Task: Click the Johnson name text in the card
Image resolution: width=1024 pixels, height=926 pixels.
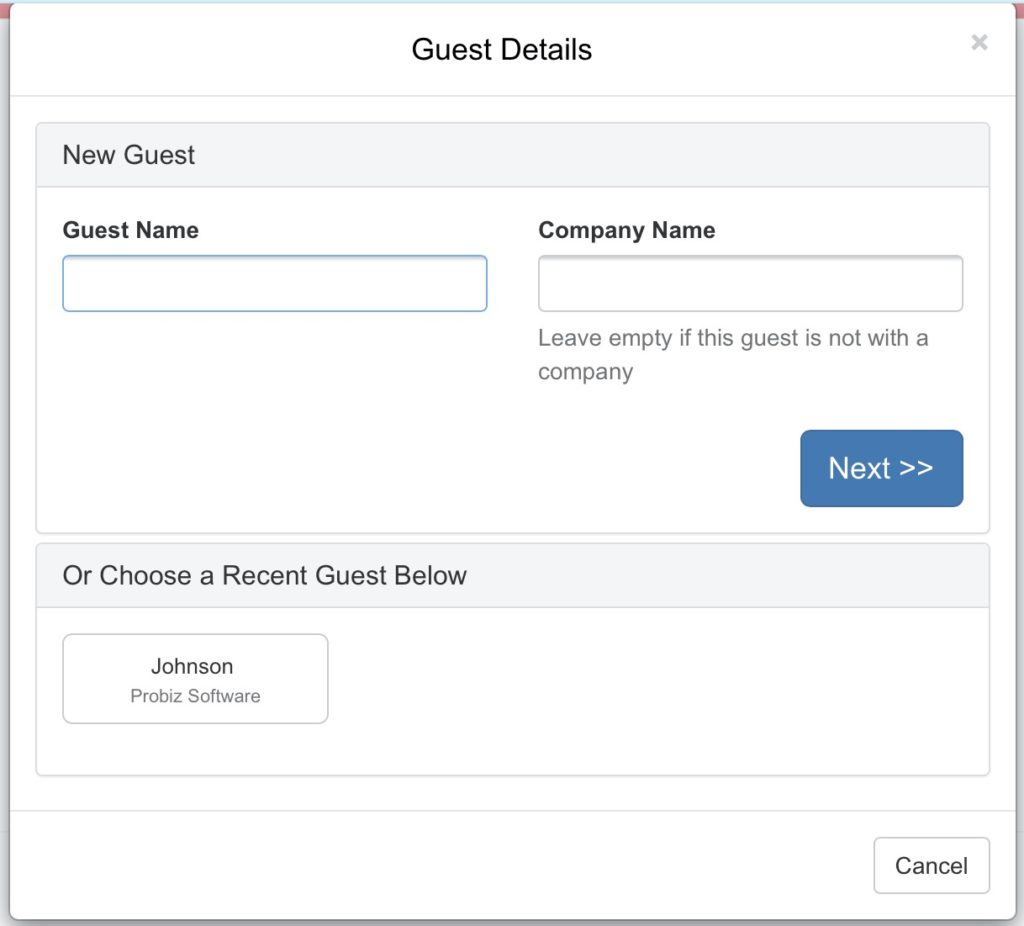Action: (x=192, y=666)
